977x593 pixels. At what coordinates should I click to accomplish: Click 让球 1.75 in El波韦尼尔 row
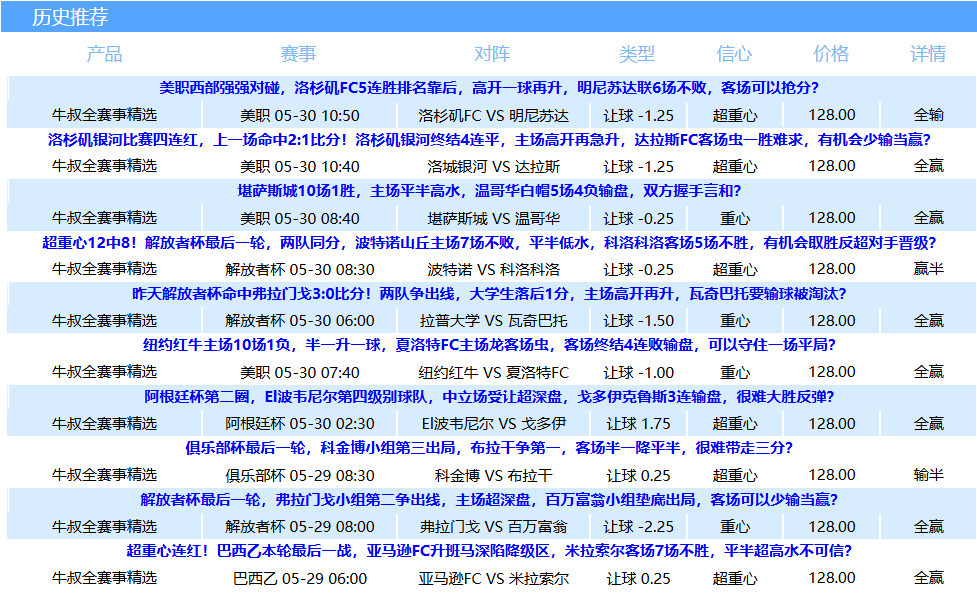point(639,424)
